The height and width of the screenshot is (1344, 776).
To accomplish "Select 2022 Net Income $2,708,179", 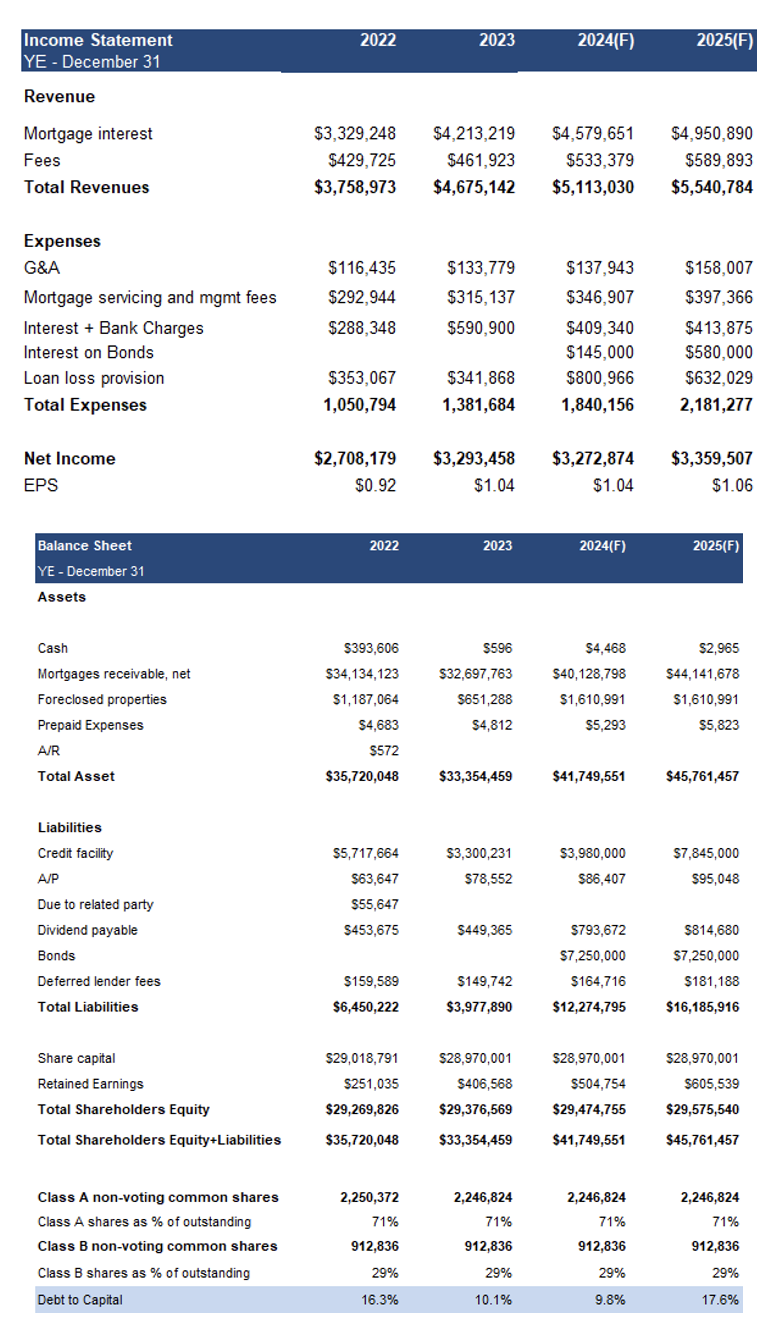I will point(355,460).
